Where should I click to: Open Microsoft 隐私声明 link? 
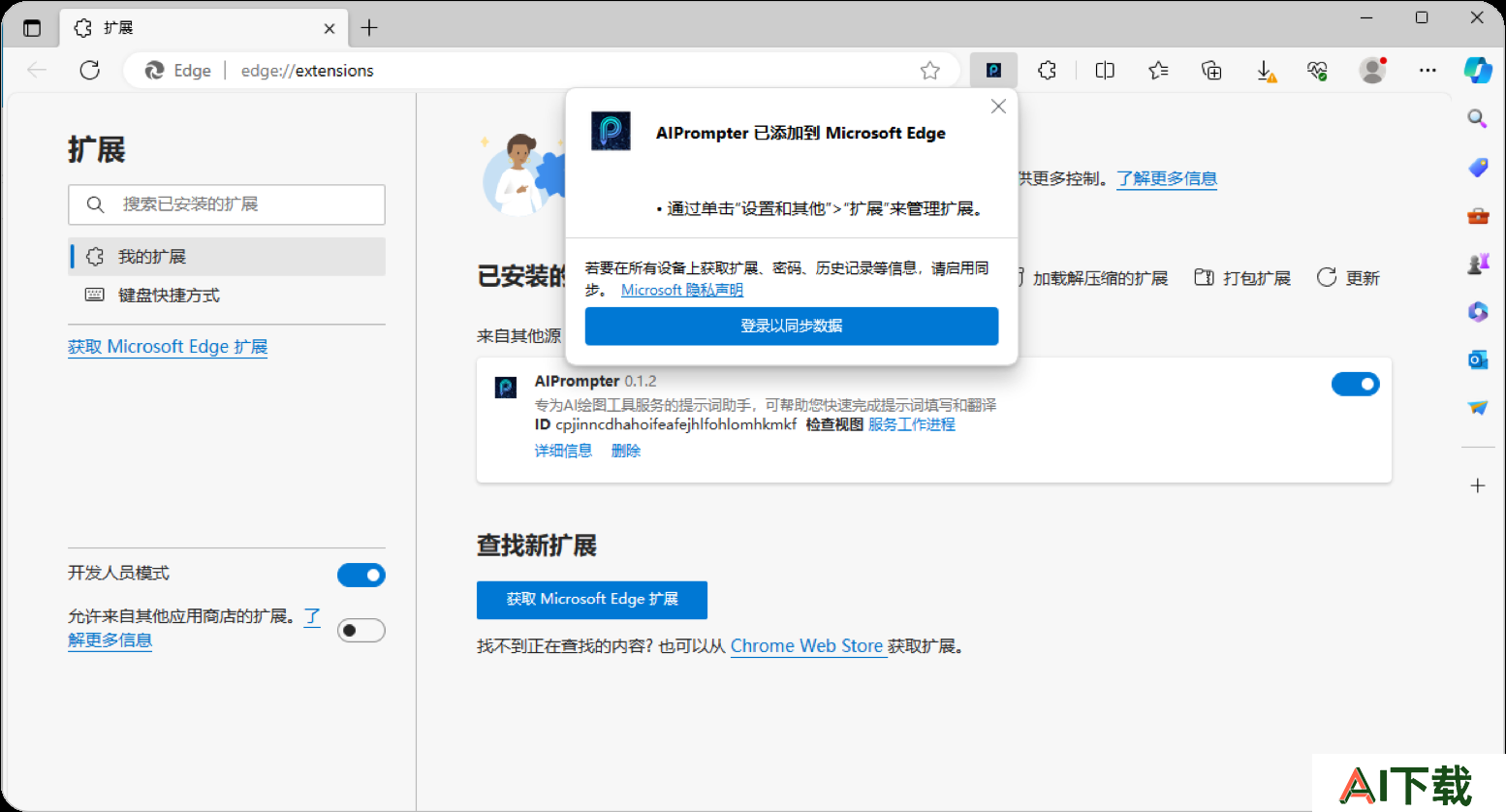point(682,290)
